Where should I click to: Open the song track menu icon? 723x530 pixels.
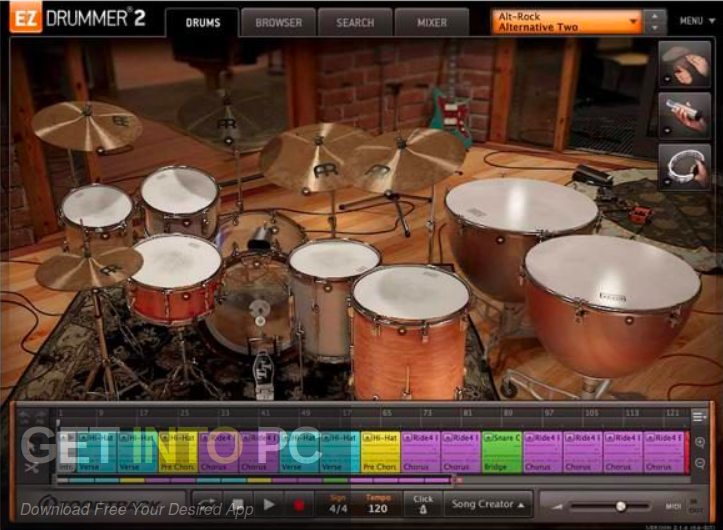(699, 417)
